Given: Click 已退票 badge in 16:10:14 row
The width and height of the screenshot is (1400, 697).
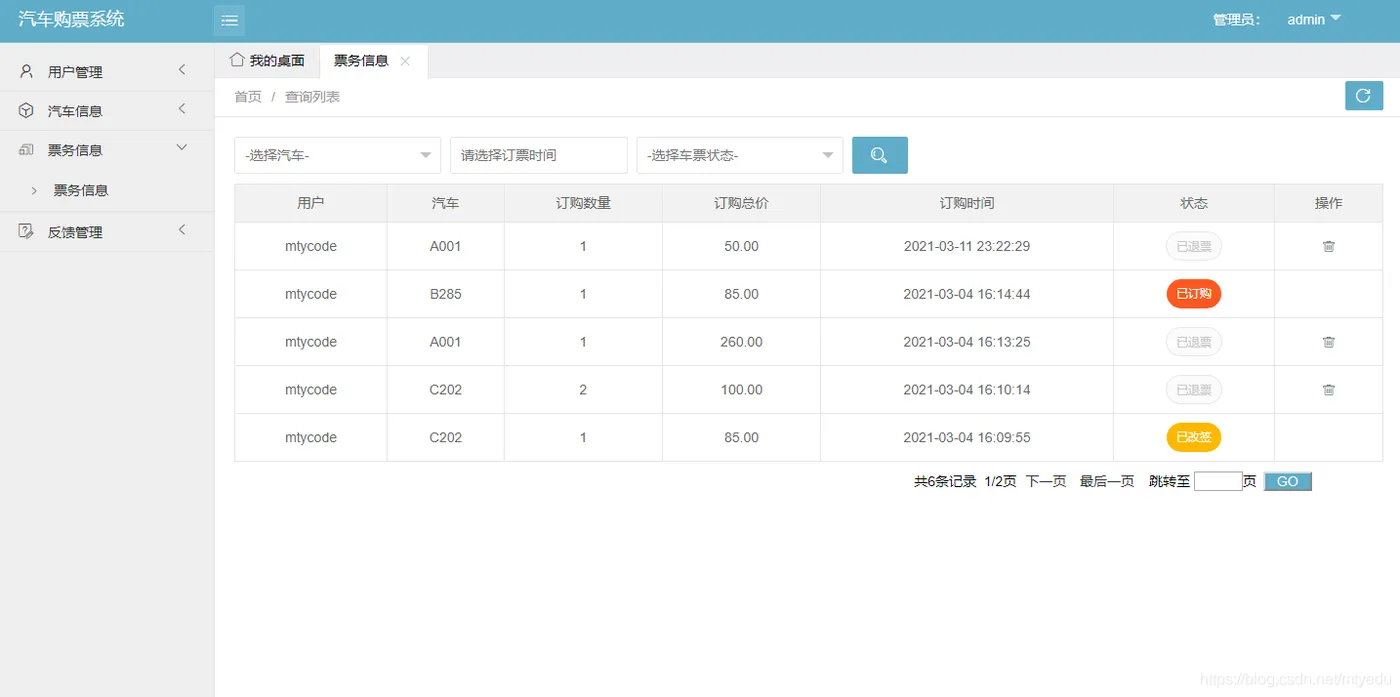Looking at the screenshot, I should click(1194, 390).
